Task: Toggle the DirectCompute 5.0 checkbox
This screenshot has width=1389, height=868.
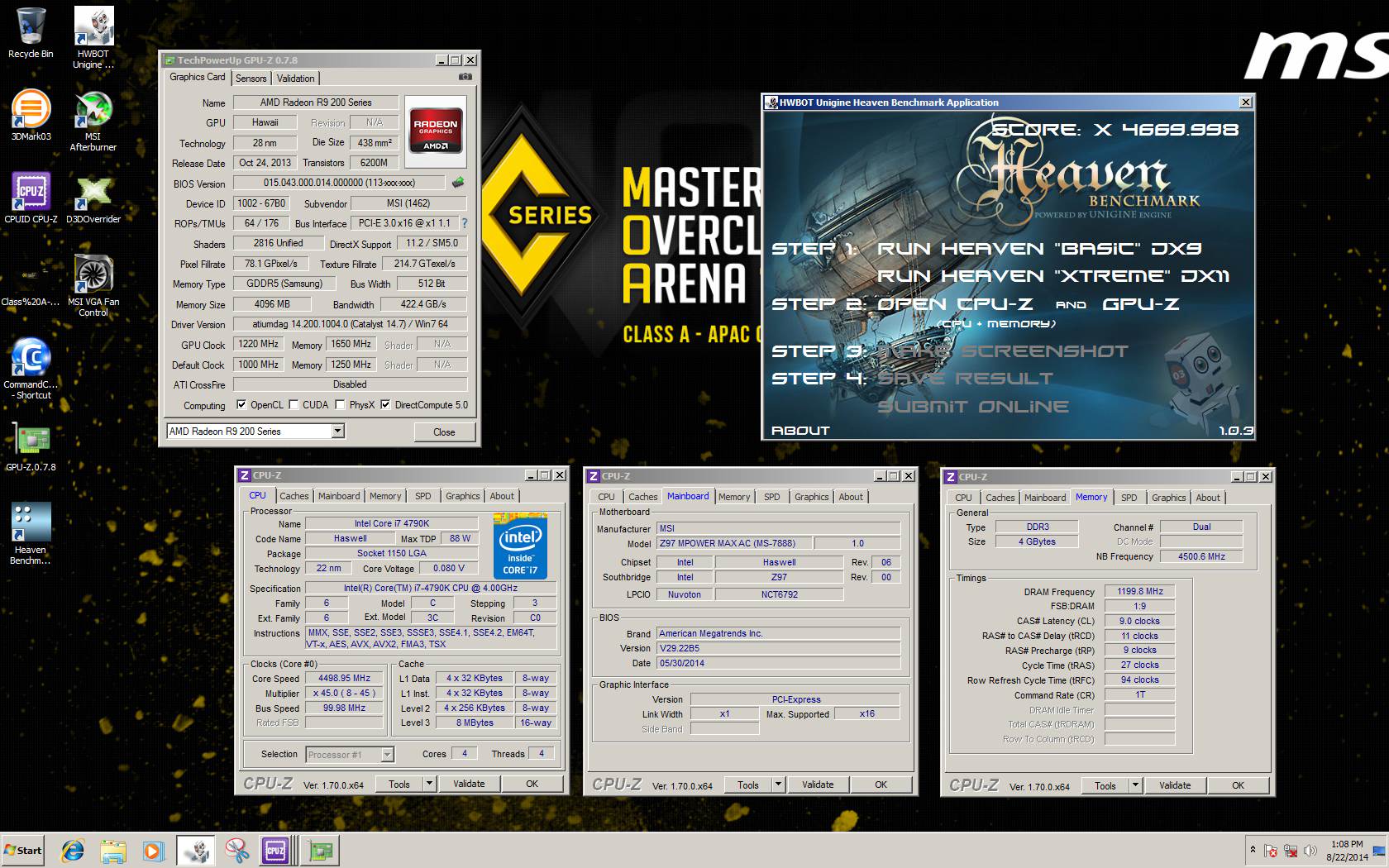Action: (385, 404)
